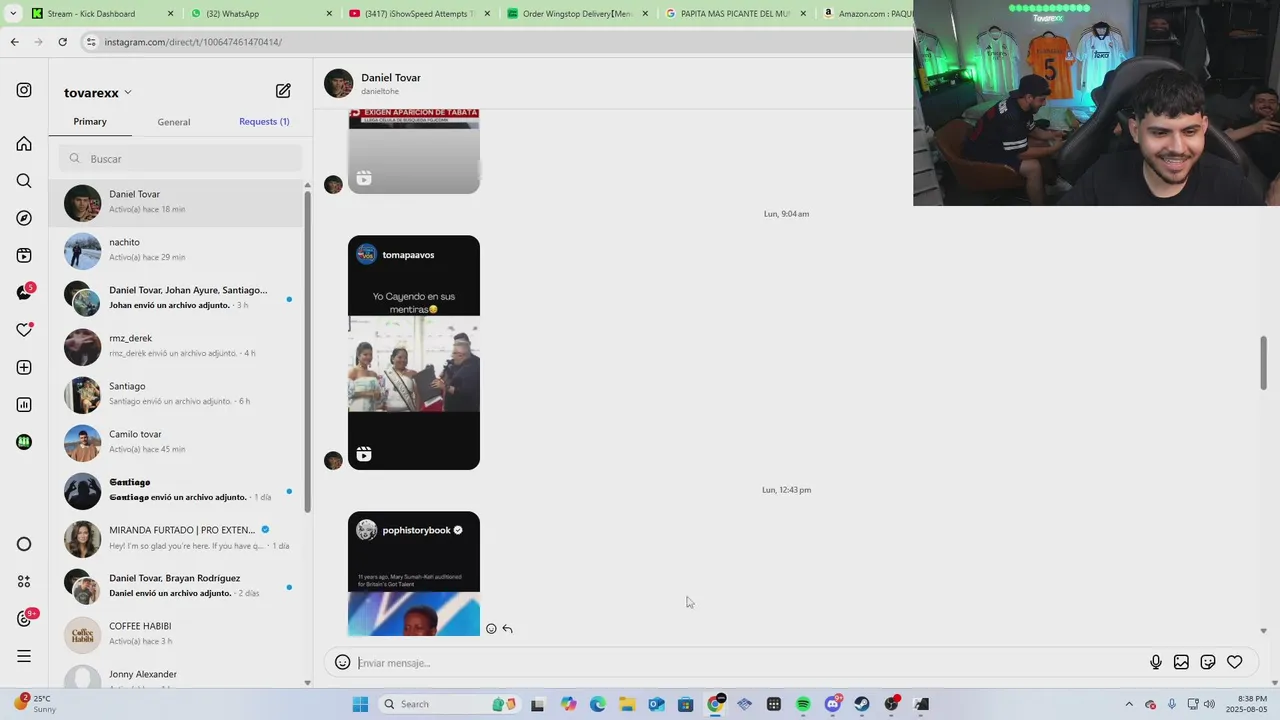Open Steam from the taskbar
Screen dimensions: 1280x720
point(862,704)
